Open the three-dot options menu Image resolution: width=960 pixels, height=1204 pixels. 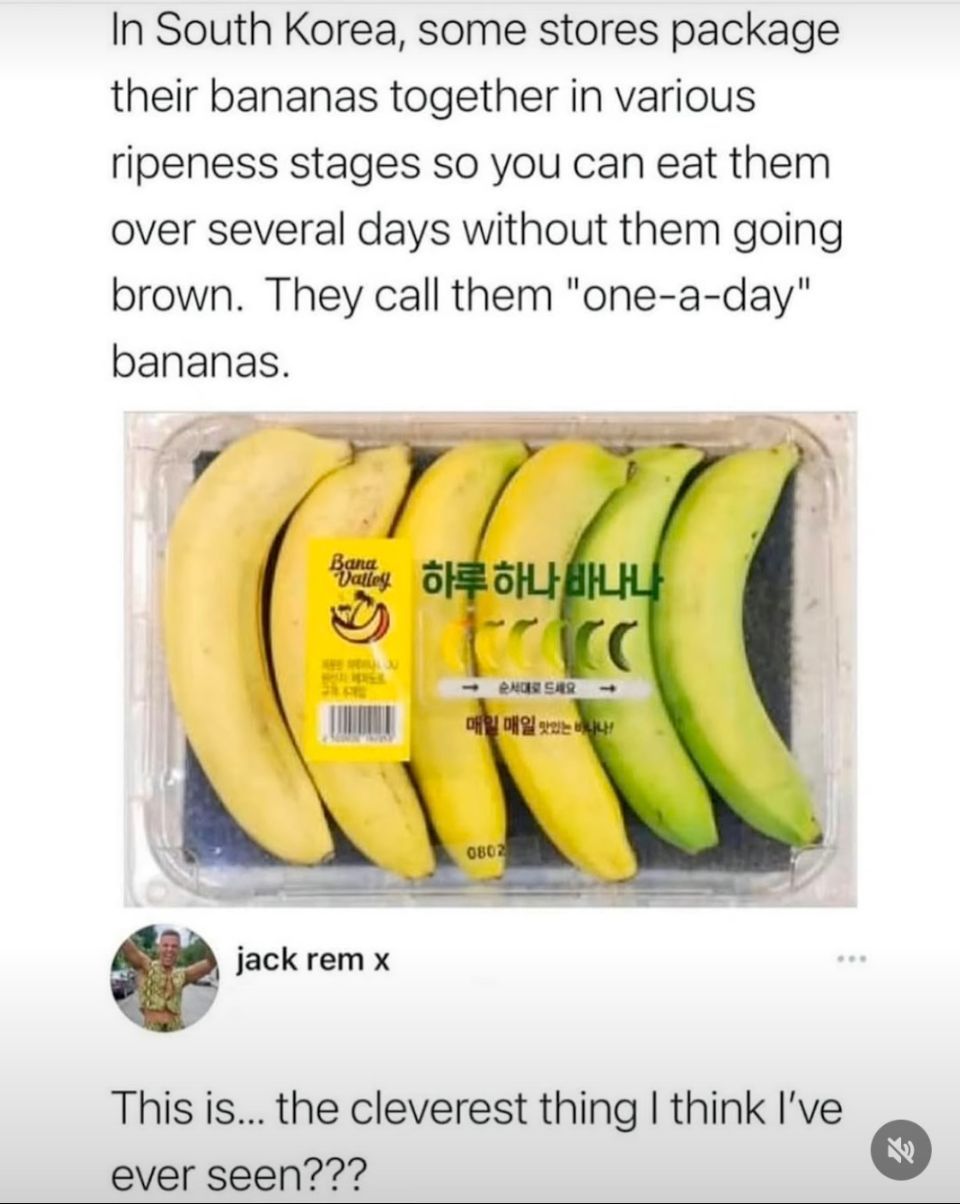pos(851,959)
